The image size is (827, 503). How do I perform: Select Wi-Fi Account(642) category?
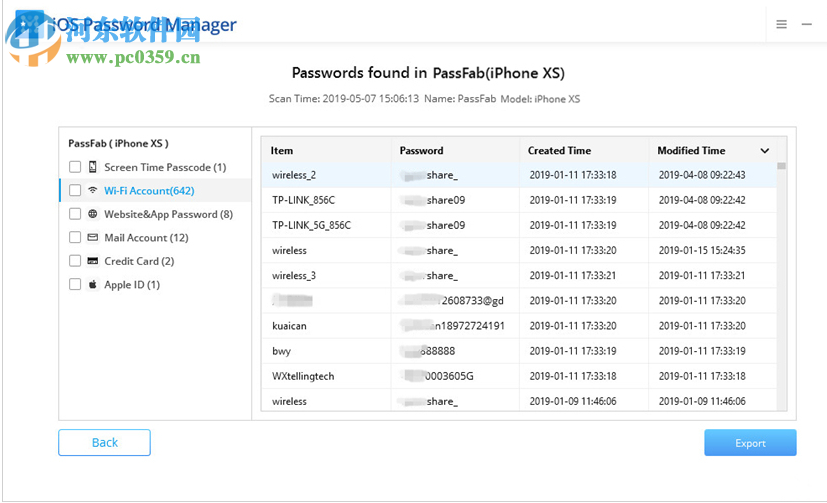[x=149, y=191]
